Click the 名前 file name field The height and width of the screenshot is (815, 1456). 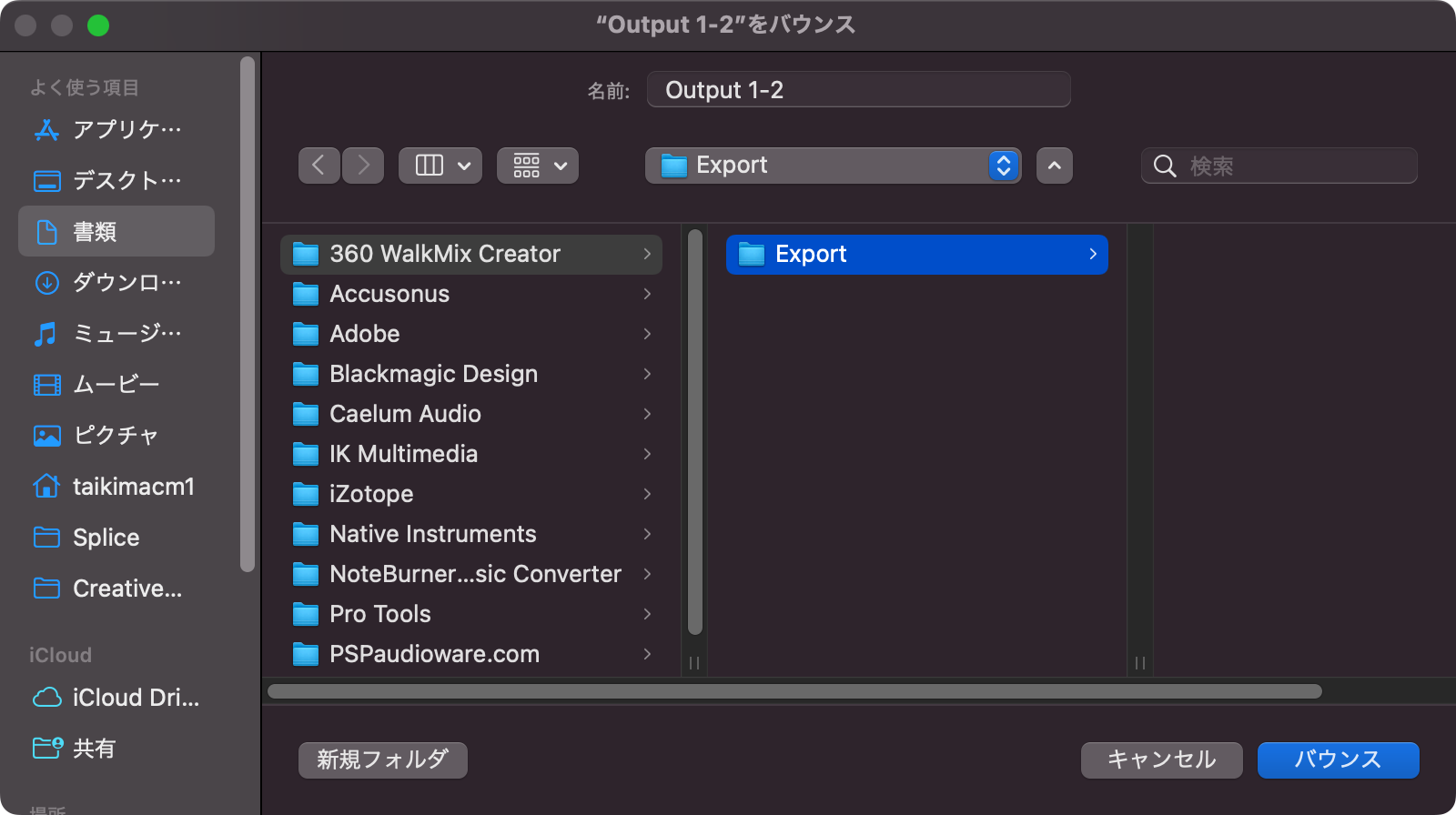pos(859,89)
